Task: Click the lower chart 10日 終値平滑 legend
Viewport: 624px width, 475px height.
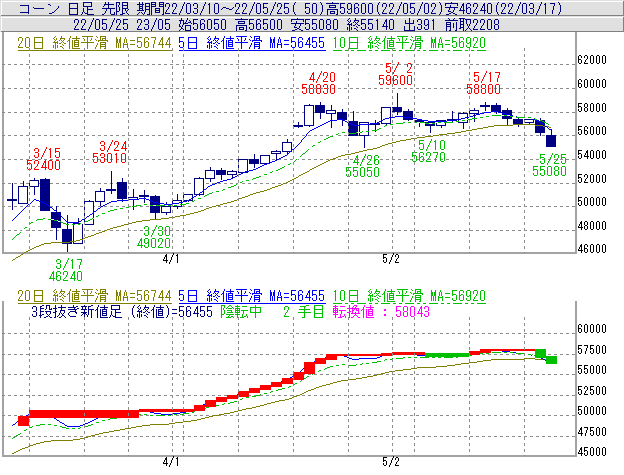Action: pos(409,296)
